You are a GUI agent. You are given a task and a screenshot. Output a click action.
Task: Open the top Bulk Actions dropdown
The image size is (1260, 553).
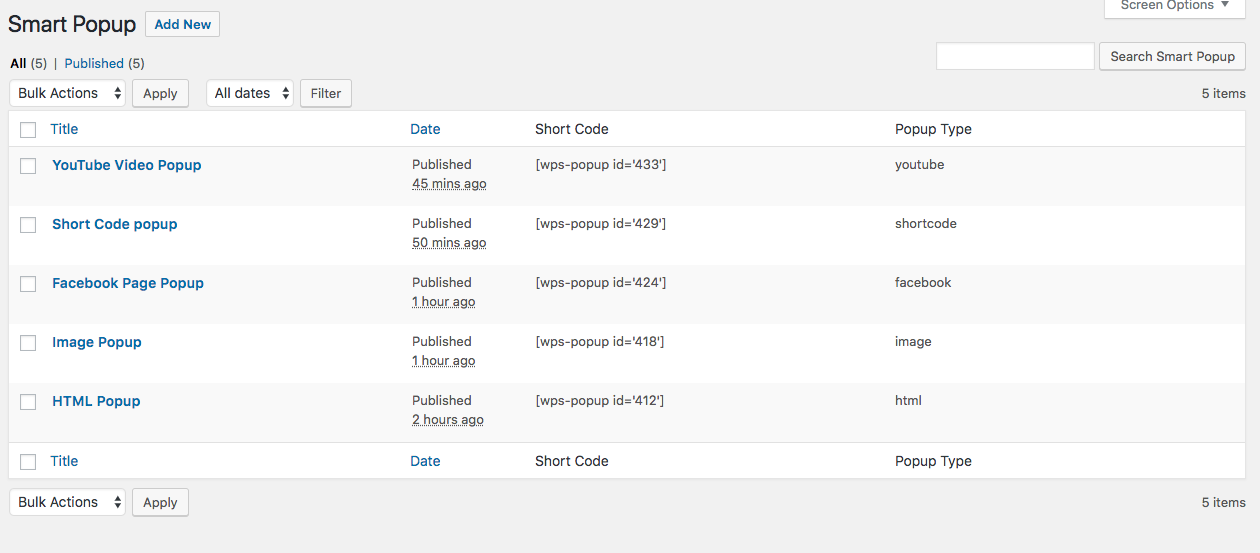[68, 93]
